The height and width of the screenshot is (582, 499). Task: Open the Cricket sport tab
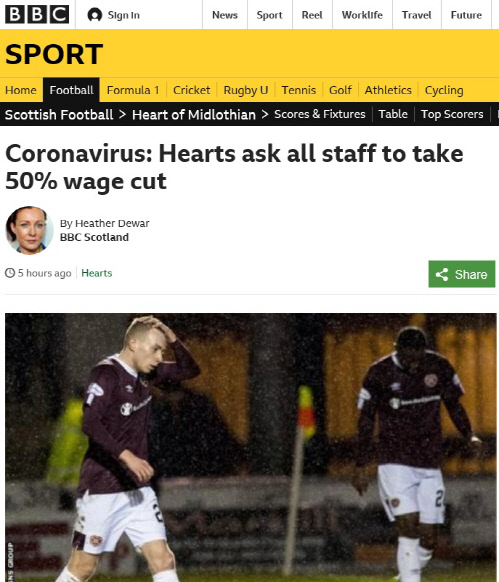(x=192, y=90)
